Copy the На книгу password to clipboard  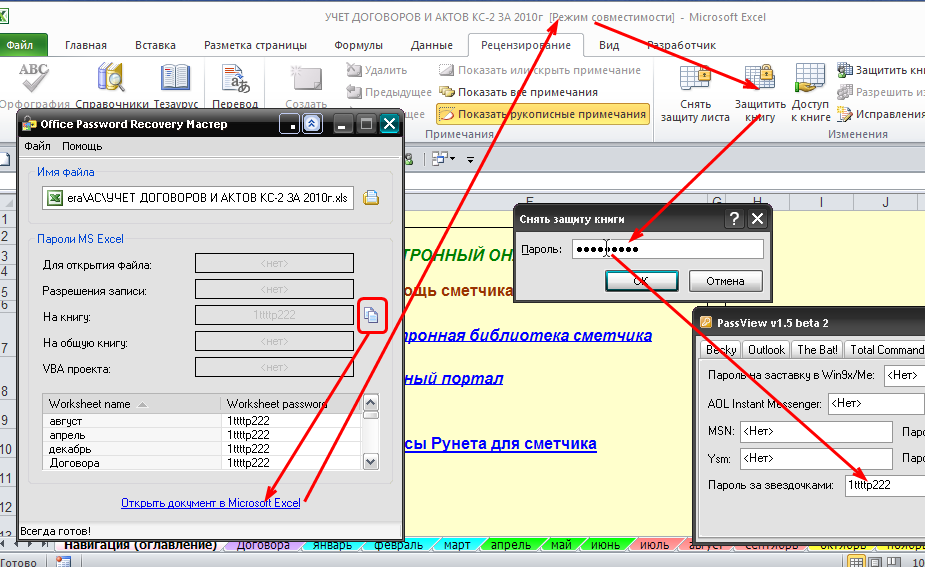(371, 315)
